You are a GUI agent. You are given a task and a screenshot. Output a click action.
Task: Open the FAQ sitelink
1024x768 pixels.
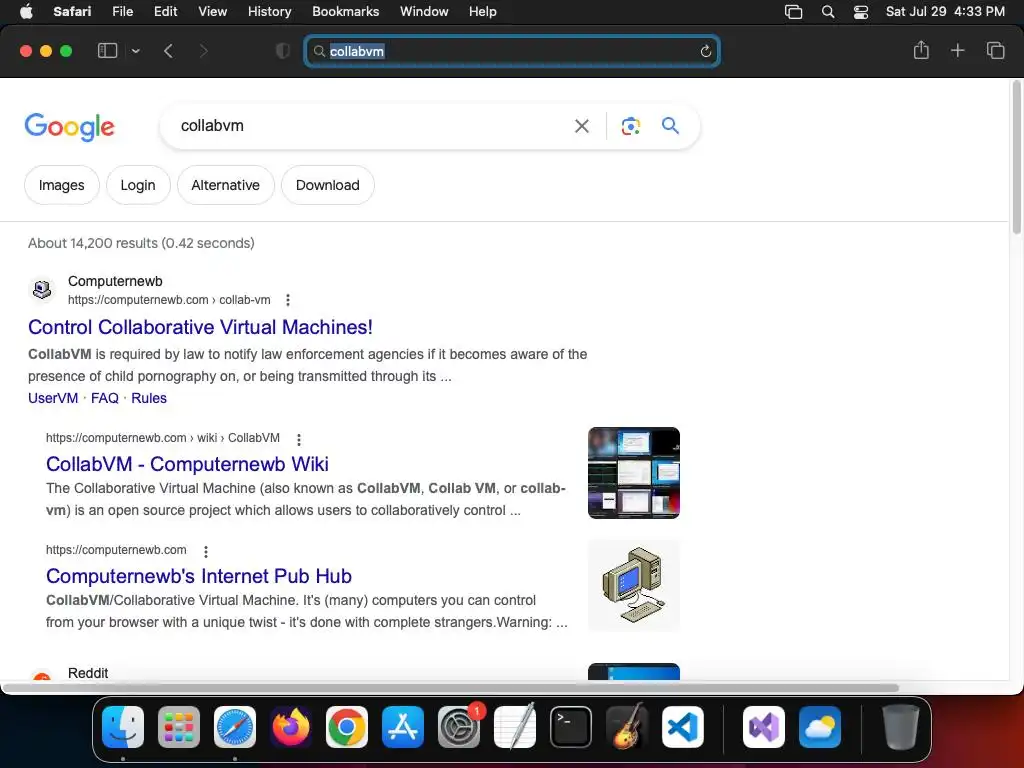(x=104, y=398)
